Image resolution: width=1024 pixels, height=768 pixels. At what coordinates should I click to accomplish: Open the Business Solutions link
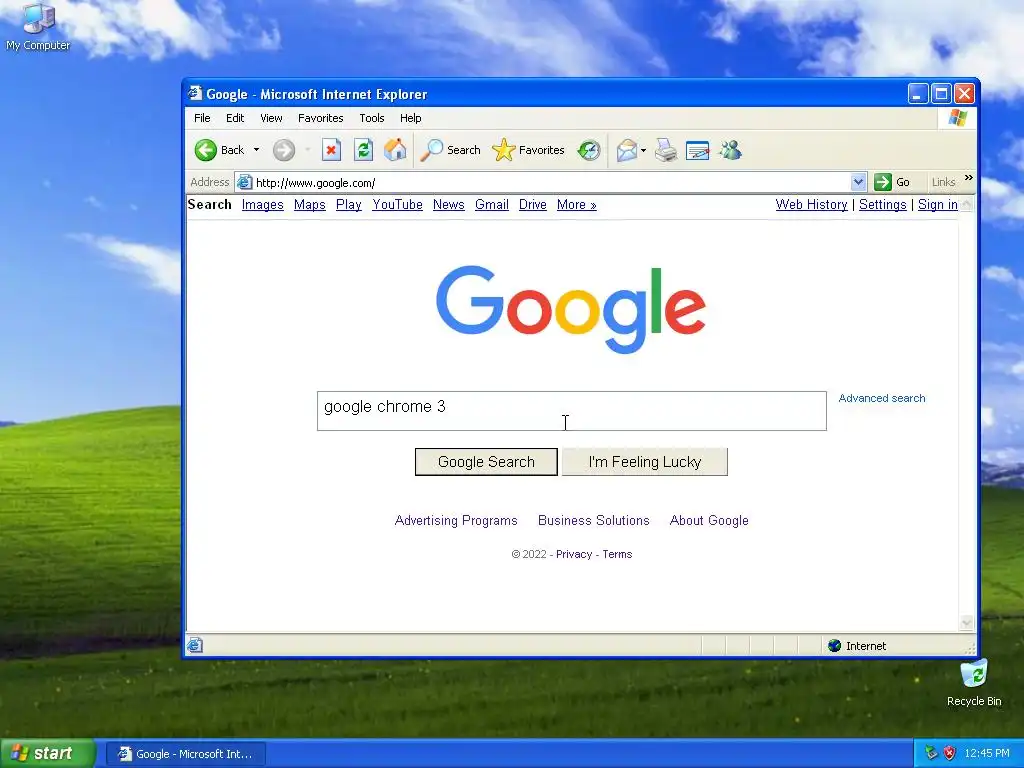594,520
